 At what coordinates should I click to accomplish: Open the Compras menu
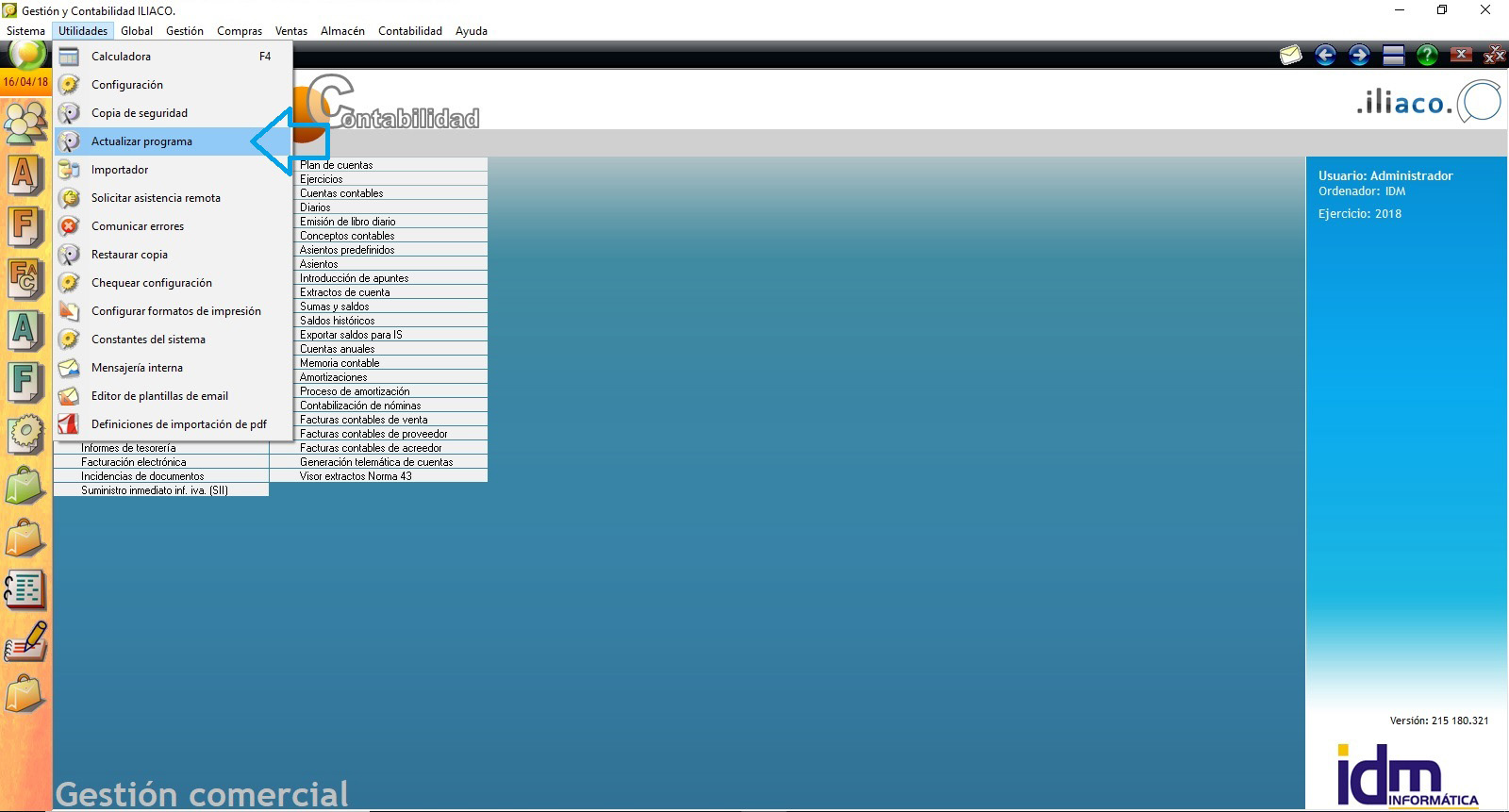coord(240,31)
